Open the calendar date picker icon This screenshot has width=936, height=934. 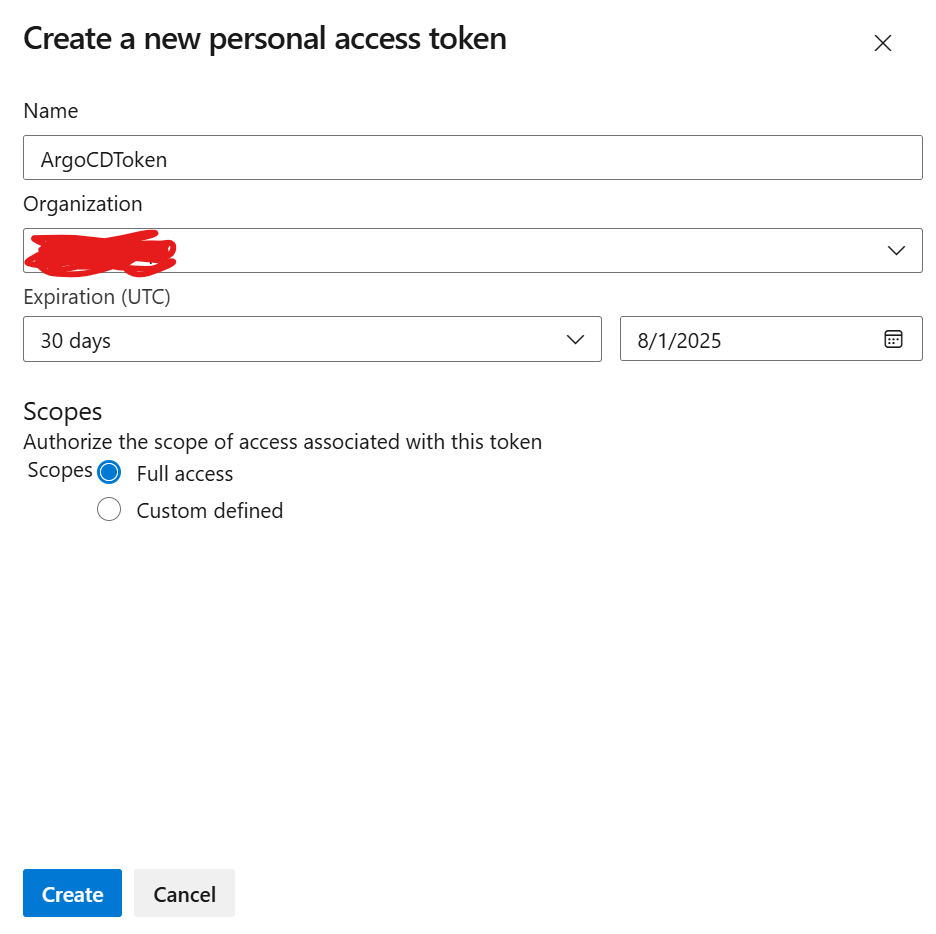pos(893,339)
